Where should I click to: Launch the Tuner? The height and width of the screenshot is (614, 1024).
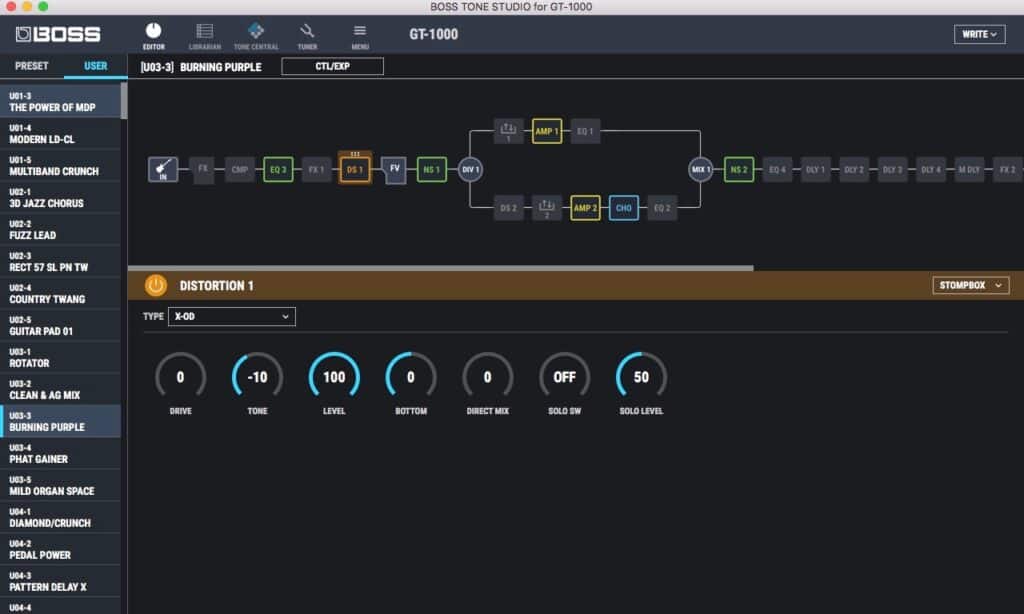[307, 35]
